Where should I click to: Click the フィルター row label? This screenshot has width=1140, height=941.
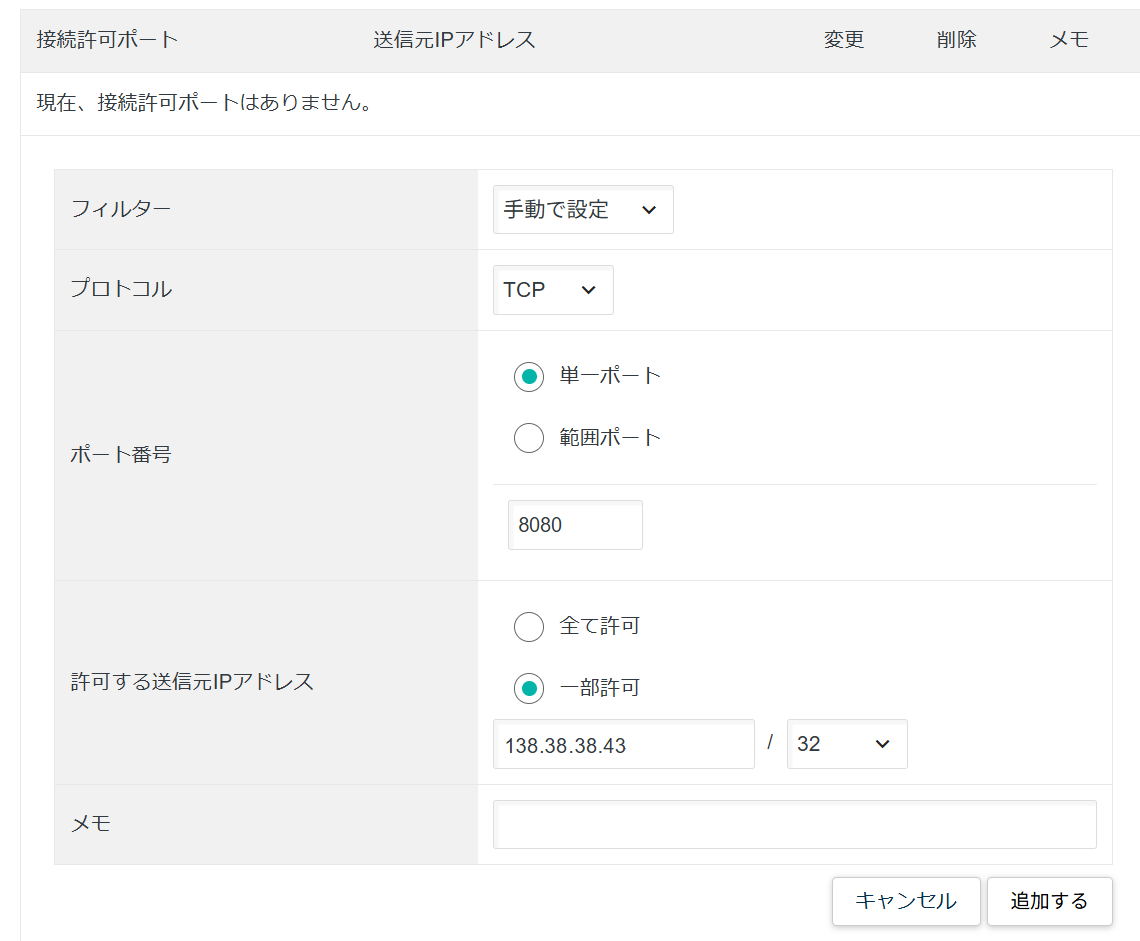point(121,209)
